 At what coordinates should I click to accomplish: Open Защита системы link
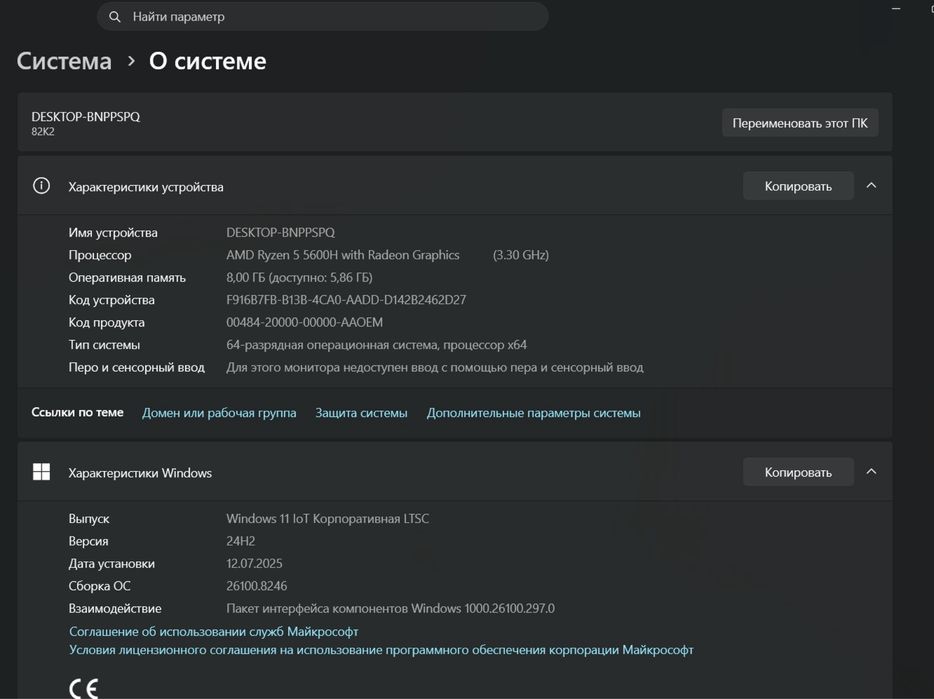362,412
